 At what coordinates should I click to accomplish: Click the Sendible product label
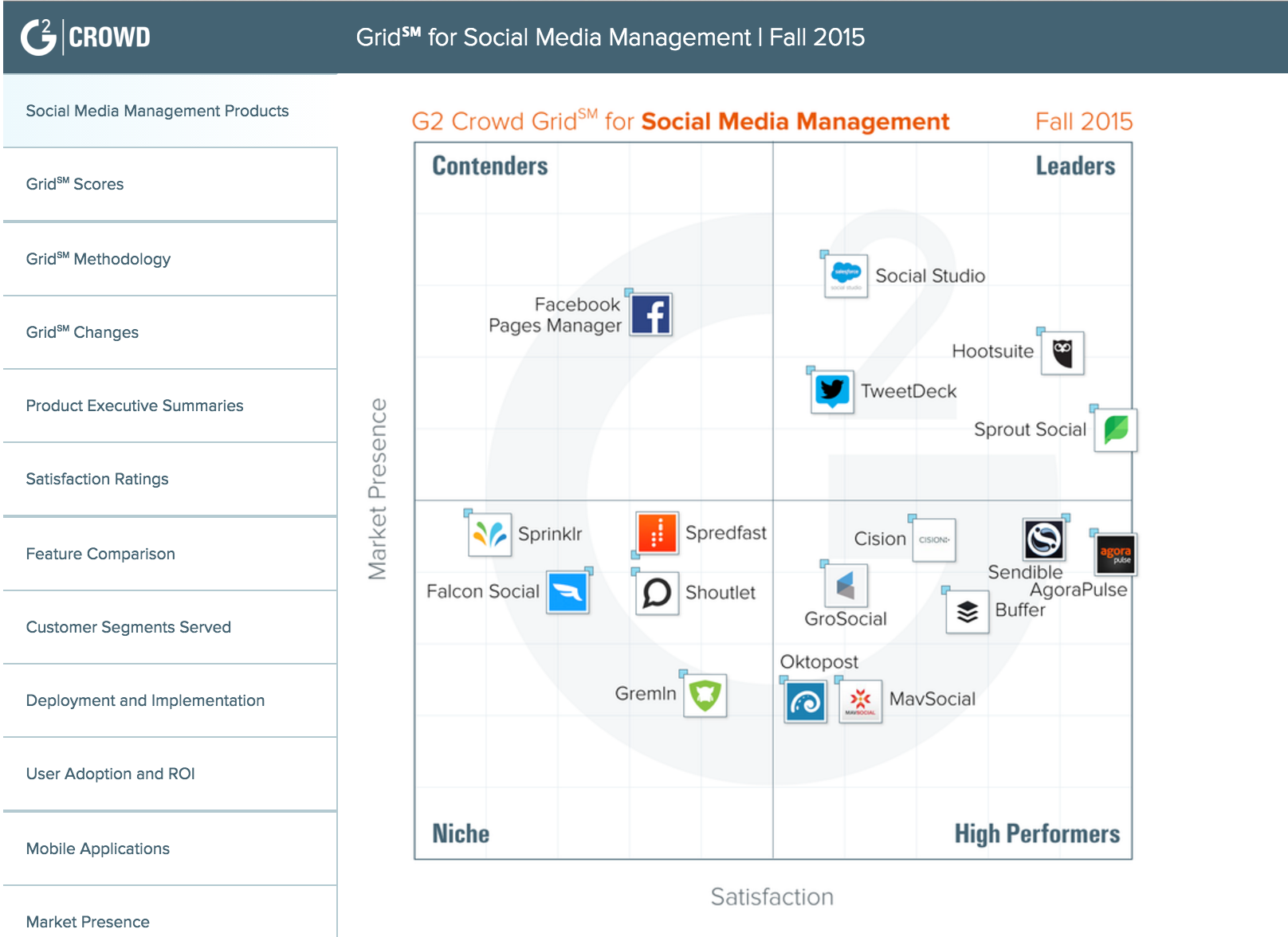1025,572
